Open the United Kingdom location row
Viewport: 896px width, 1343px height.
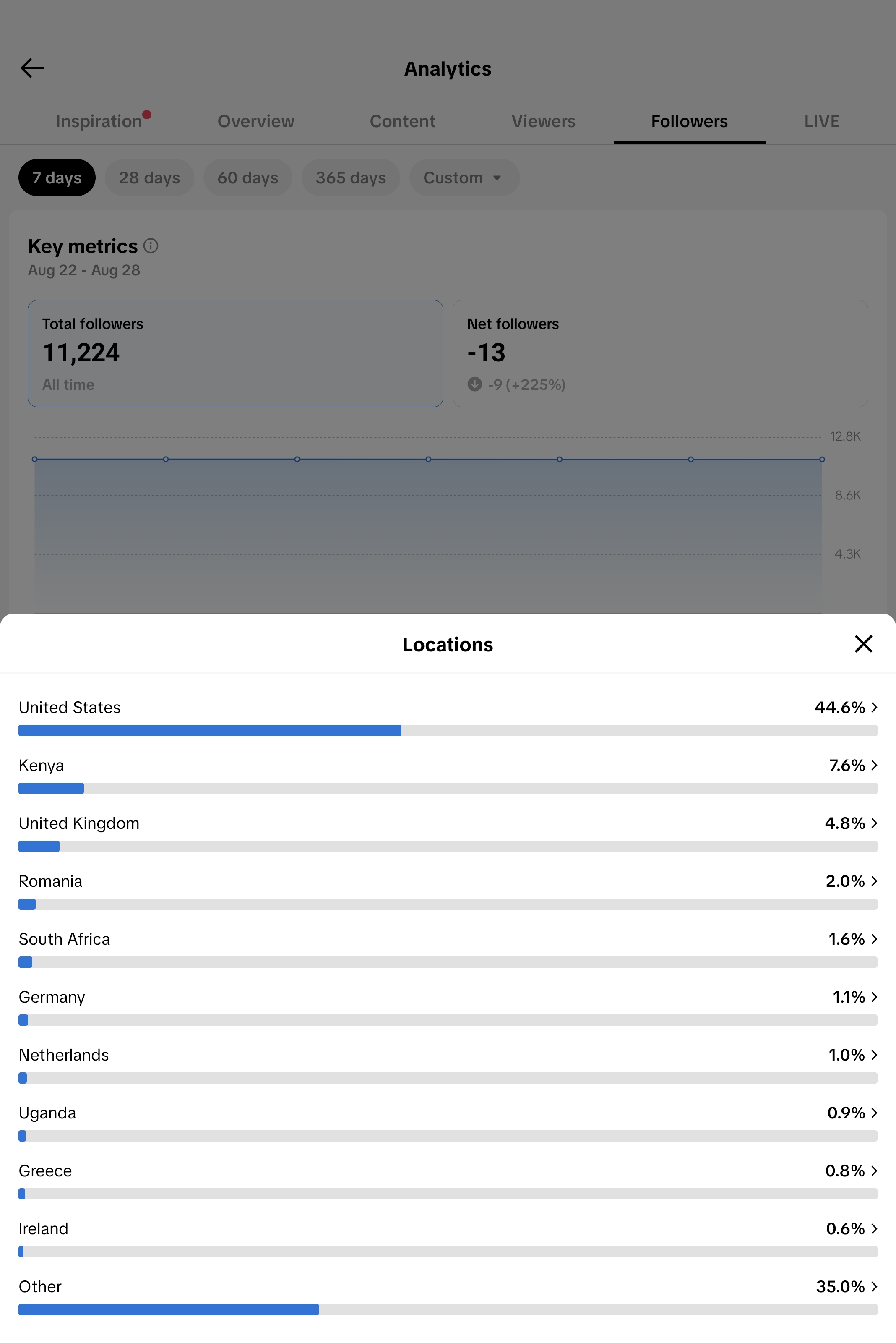click(448, 833)
